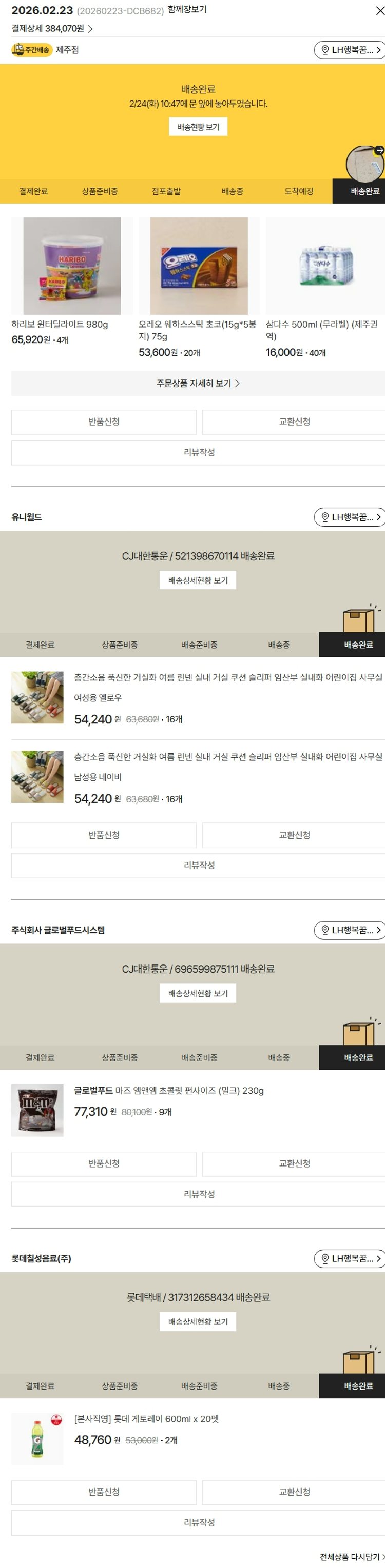Open LH행복꿈 address chip in 유니월드 section

point(349,517)
